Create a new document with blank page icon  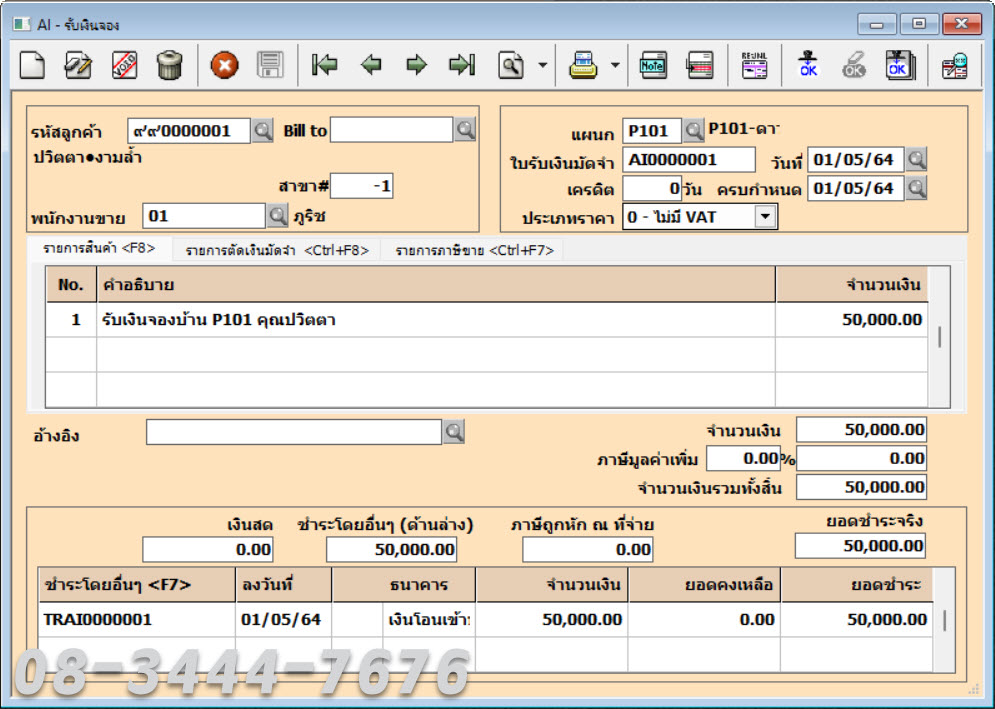tap(32, 65)
